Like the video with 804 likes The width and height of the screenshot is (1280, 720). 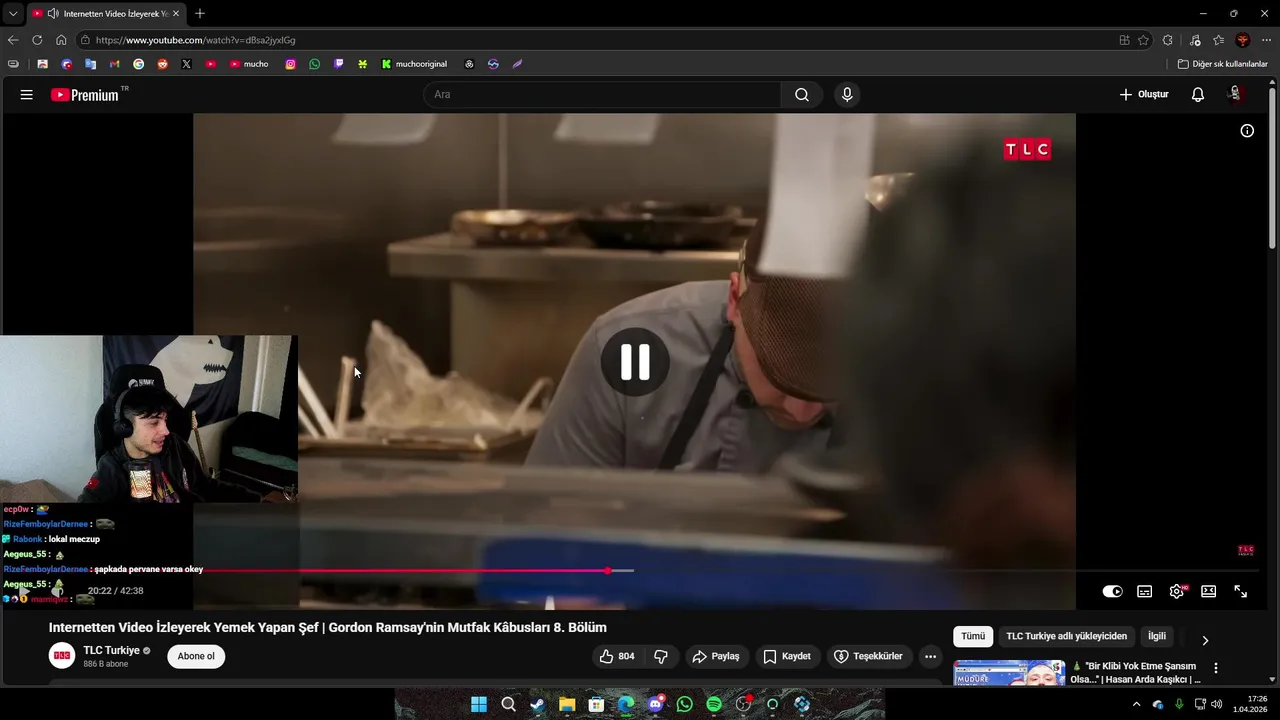click(x=617, y=657)
